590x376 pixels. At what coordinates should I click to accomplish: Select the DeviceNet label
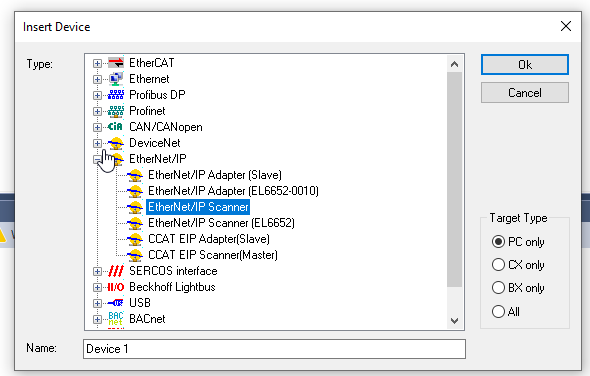pos(155,143)
